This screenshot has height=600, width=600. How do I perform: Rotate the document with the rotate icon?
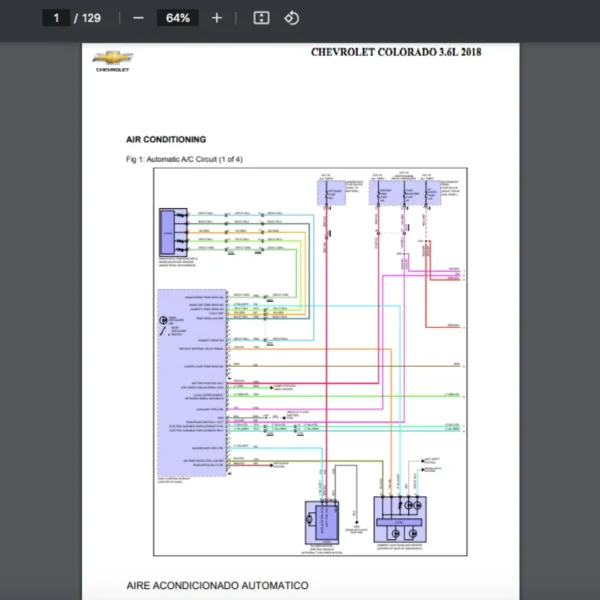[x=291, y=18]
